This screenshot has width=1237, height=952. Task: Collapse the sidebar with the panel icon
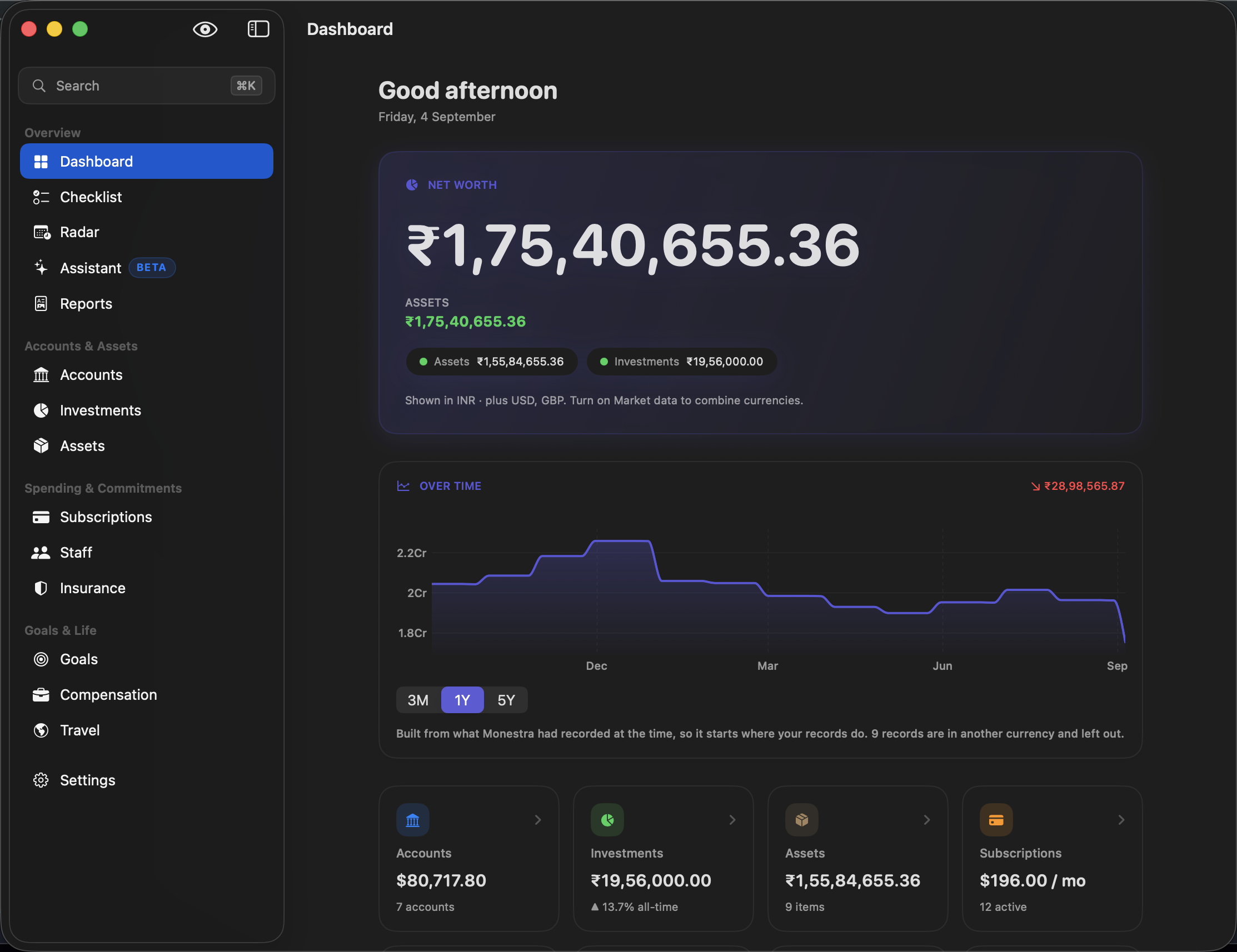pyautogui.click(x=258, y=29)
